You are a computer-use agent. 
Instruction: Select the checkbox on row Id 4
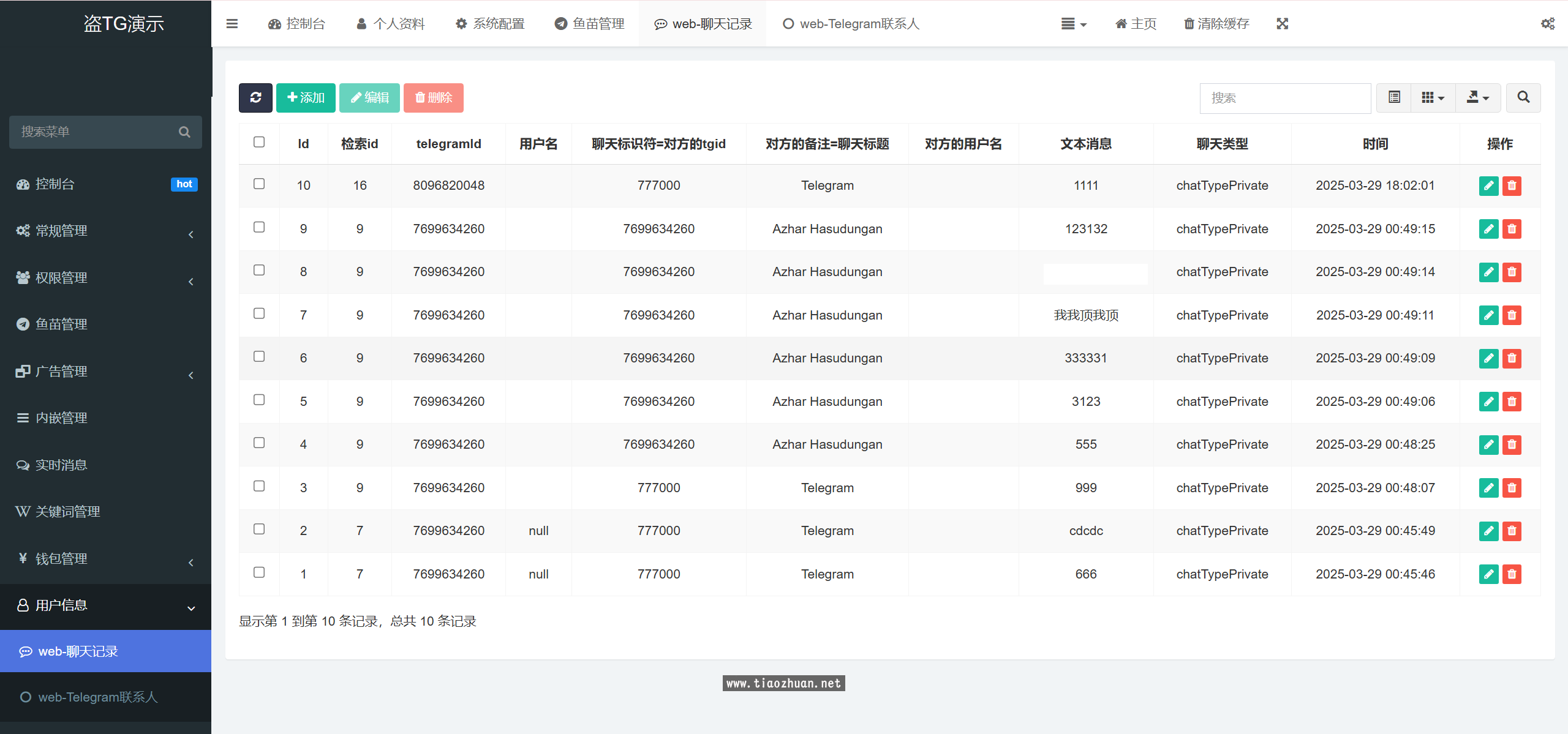click(x=259, y=443)
